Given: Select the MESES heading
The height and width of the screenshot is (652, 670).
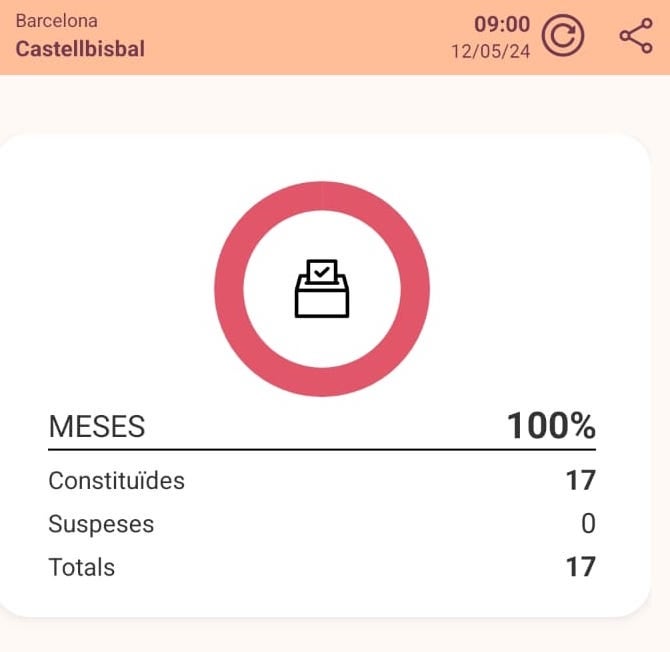Looking at the screenshot, I should point(97,427).
